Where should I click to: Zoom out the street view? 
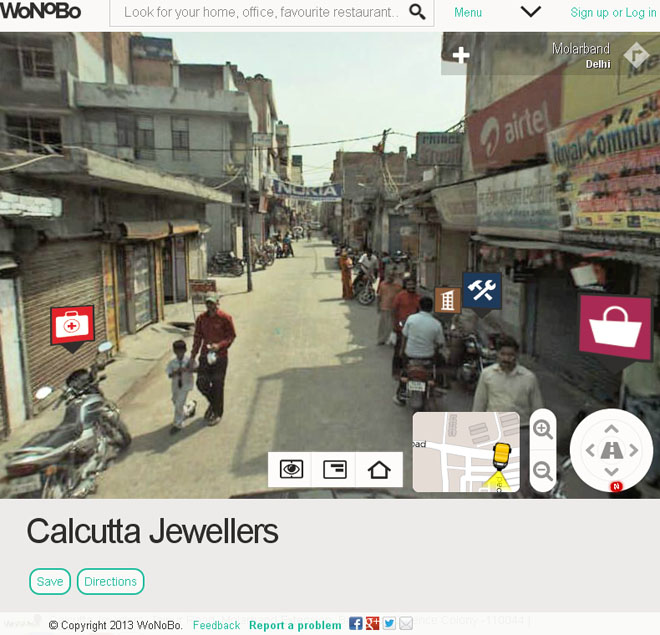pyautogui.click(x=543, y=471)
